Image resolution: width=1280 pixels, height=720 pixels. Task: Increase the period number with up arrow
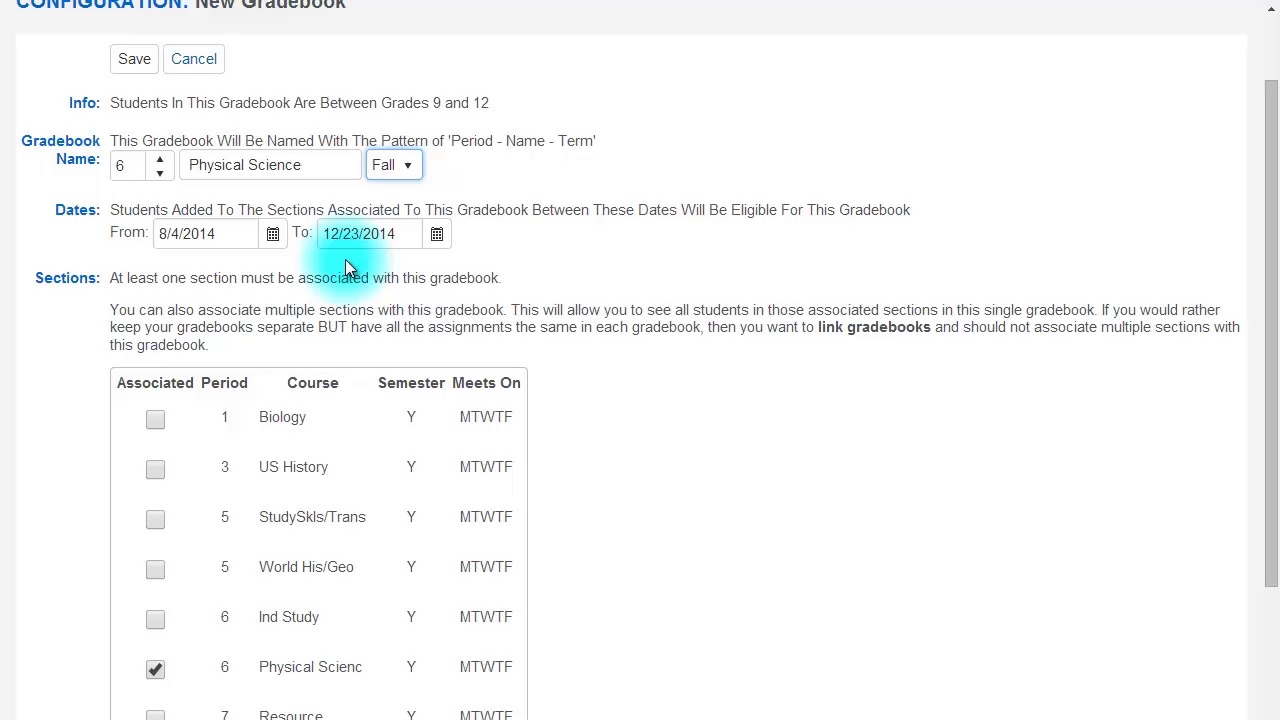click(x=160, y=159)
